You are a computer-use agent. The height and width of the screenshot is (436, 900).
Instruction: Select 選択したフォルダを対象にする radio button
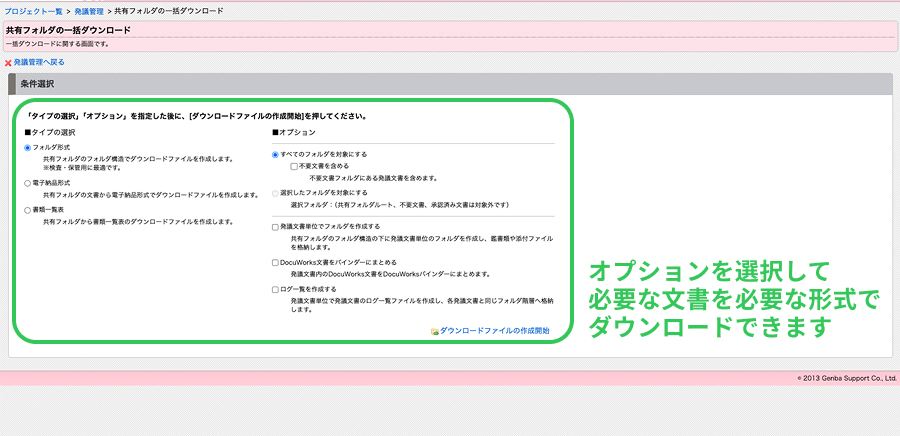pos(276,192)
